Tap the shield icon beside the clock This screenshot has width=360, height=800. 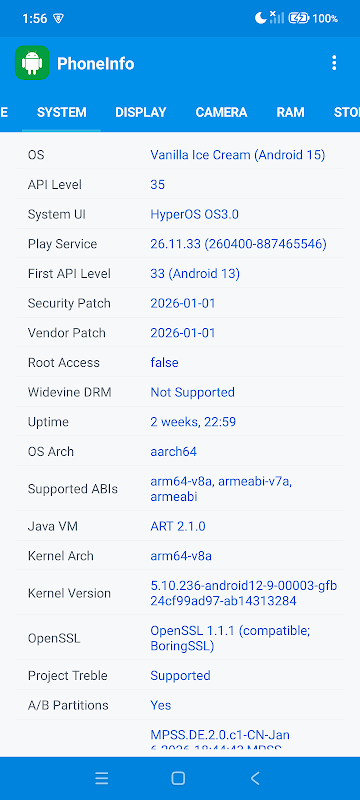click(59, 19)
